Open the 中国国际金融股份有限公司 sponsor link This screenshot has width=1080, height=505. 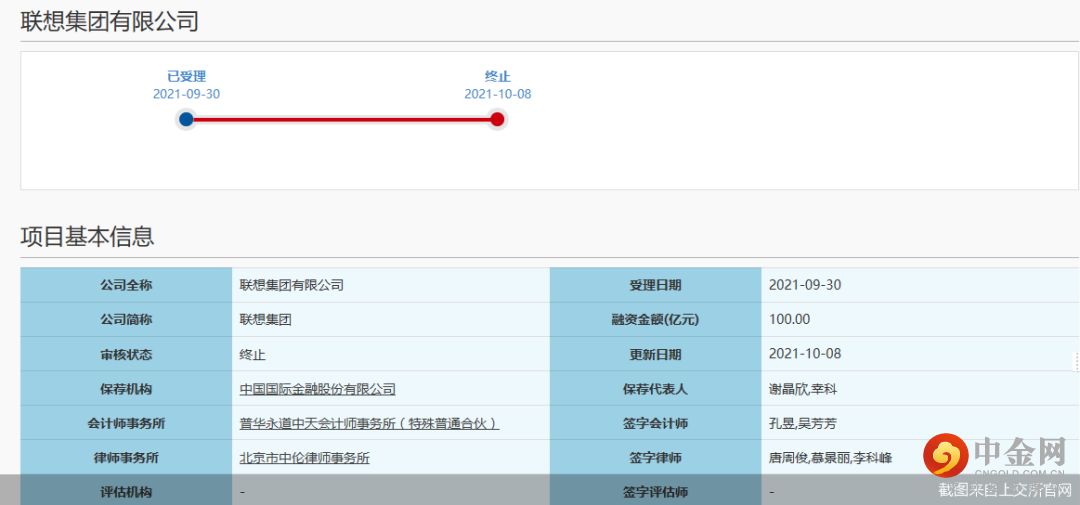click(318, 389)
